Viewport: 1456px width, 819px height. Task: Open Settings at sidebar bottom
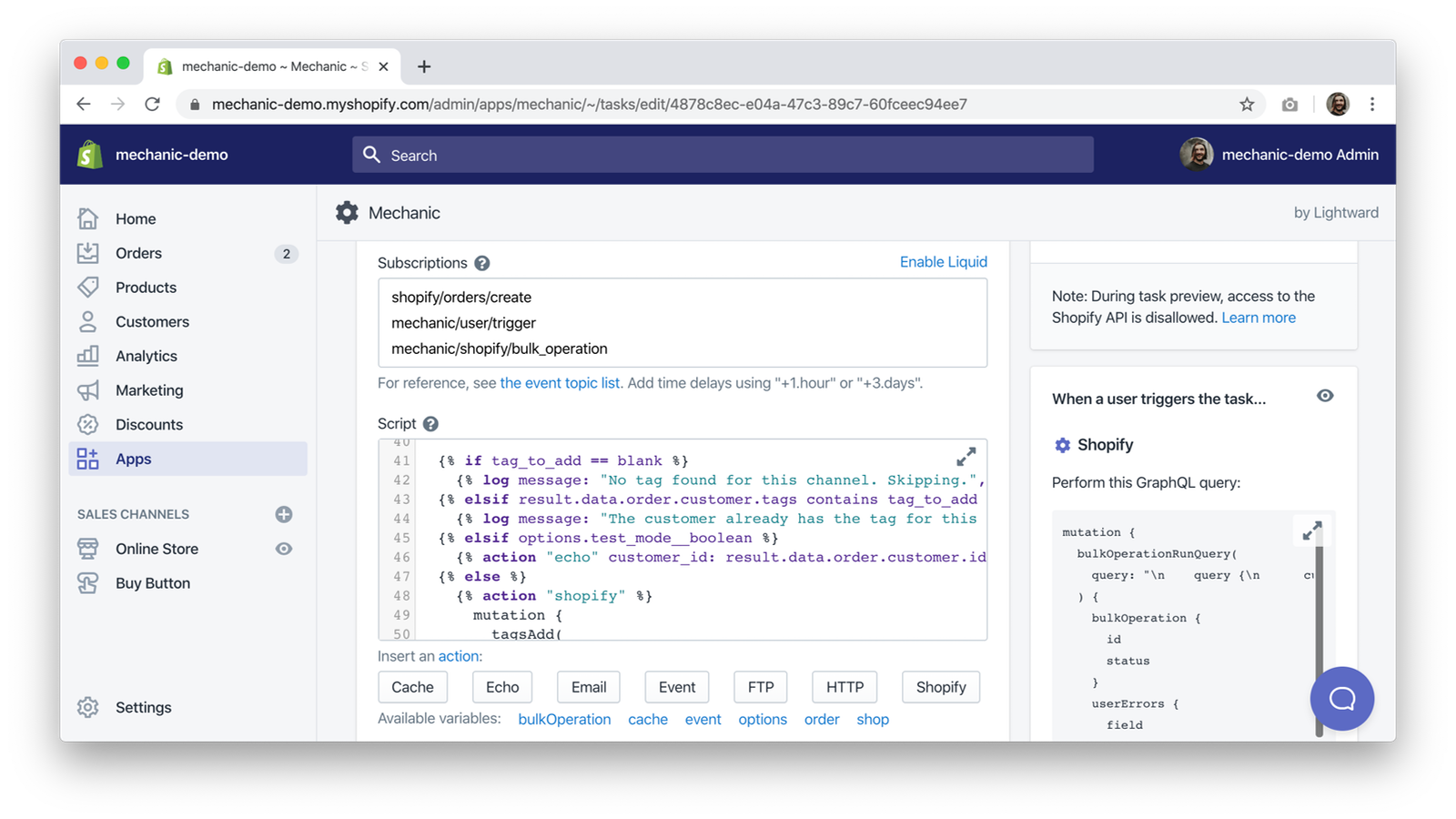point(143,707)
